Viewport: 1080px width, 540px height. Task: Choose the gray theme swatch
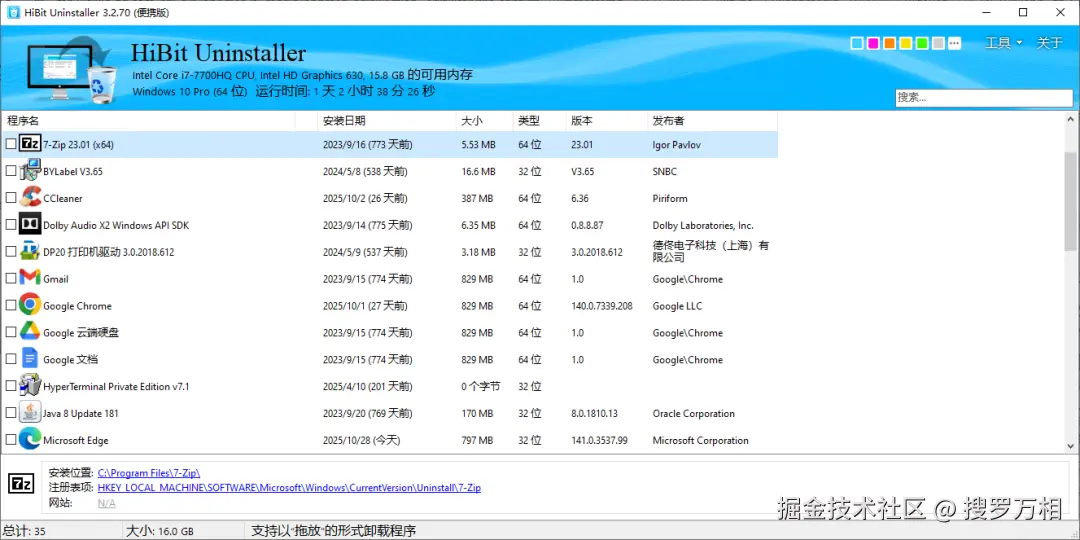point(938,43)
